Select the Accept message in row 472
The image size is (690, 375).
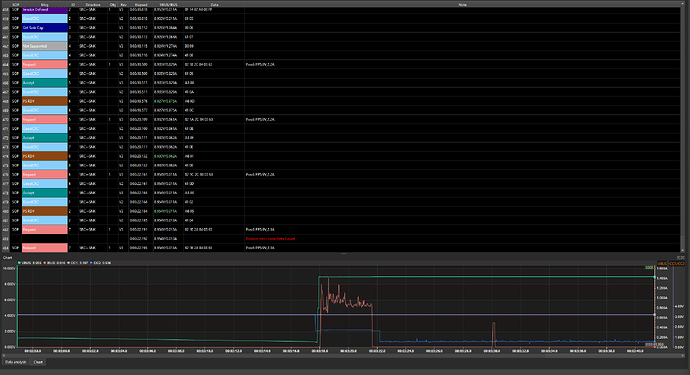tap(44, 138)
